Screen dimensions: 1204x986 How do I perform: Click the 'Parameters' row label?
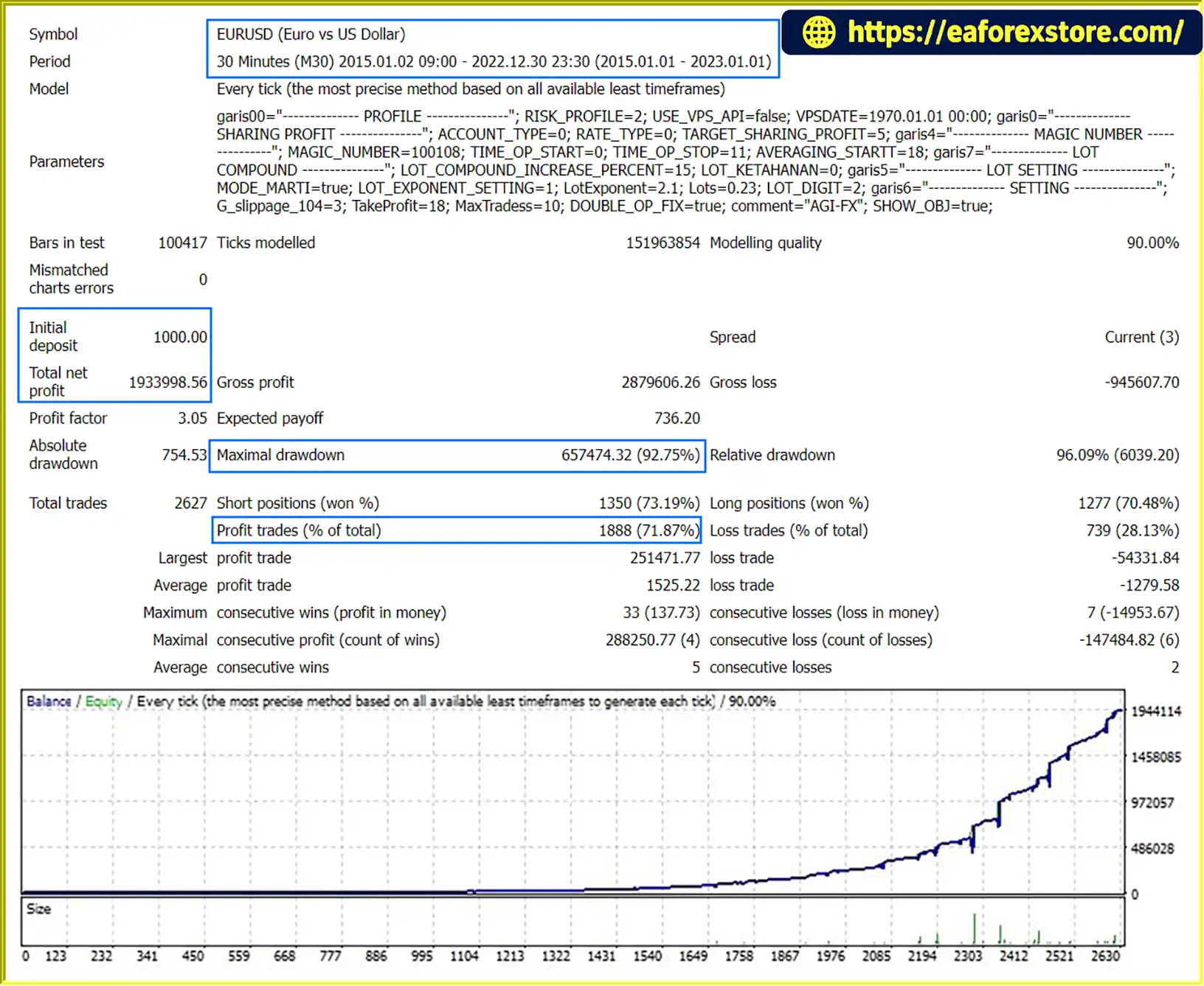(x=66, y=162)
